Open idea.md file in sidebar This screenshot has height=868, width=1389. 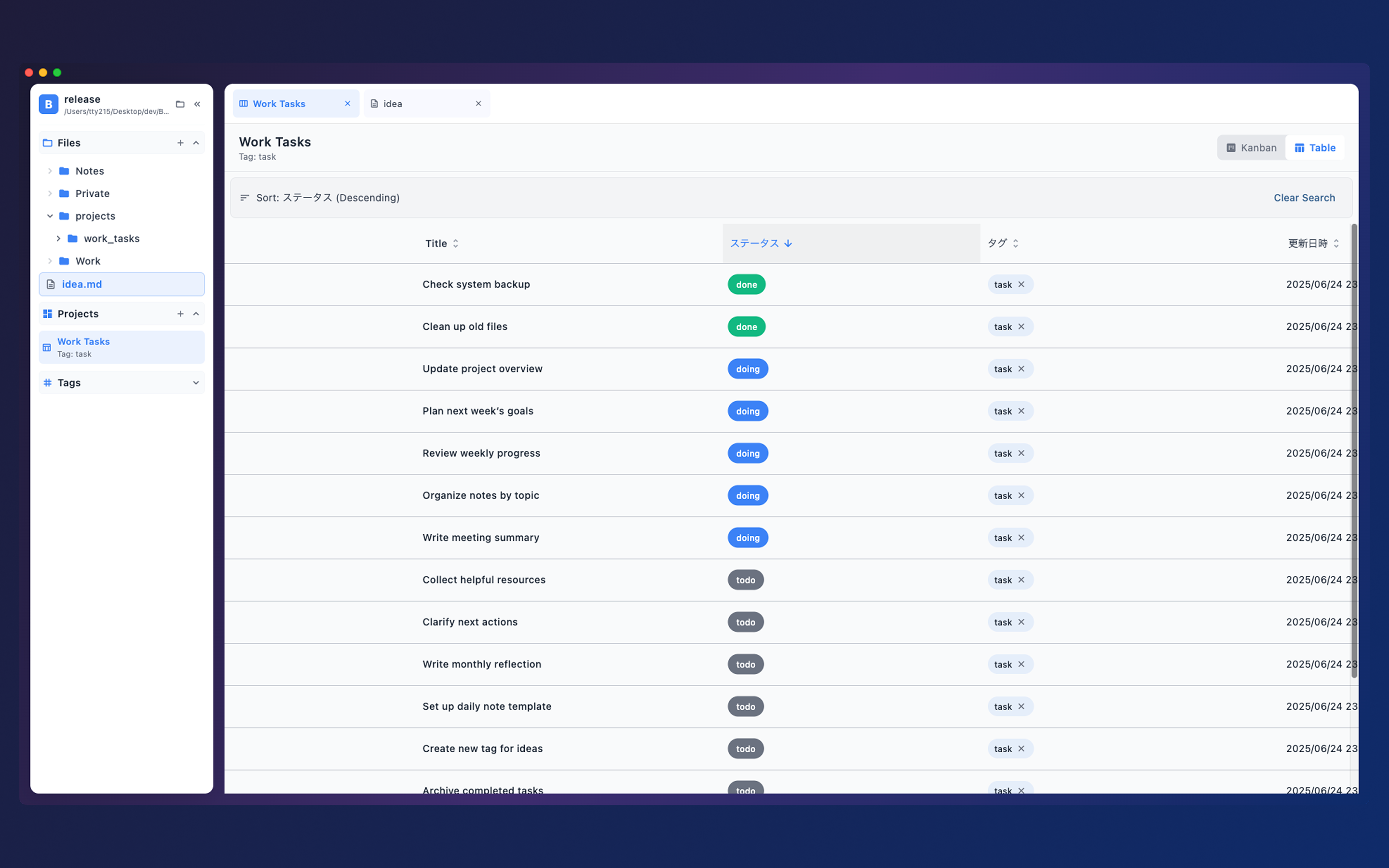coord(122,284)
